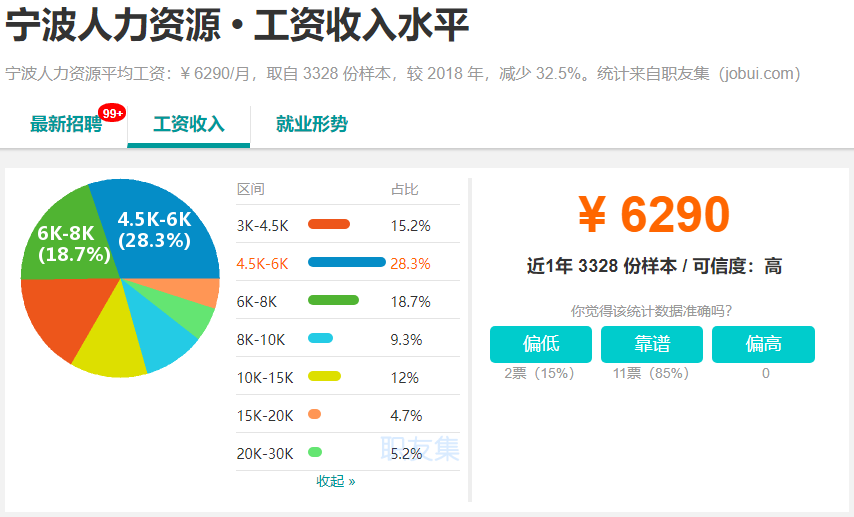
Task: Click the red 99+ notification badge
Action: 112,113
